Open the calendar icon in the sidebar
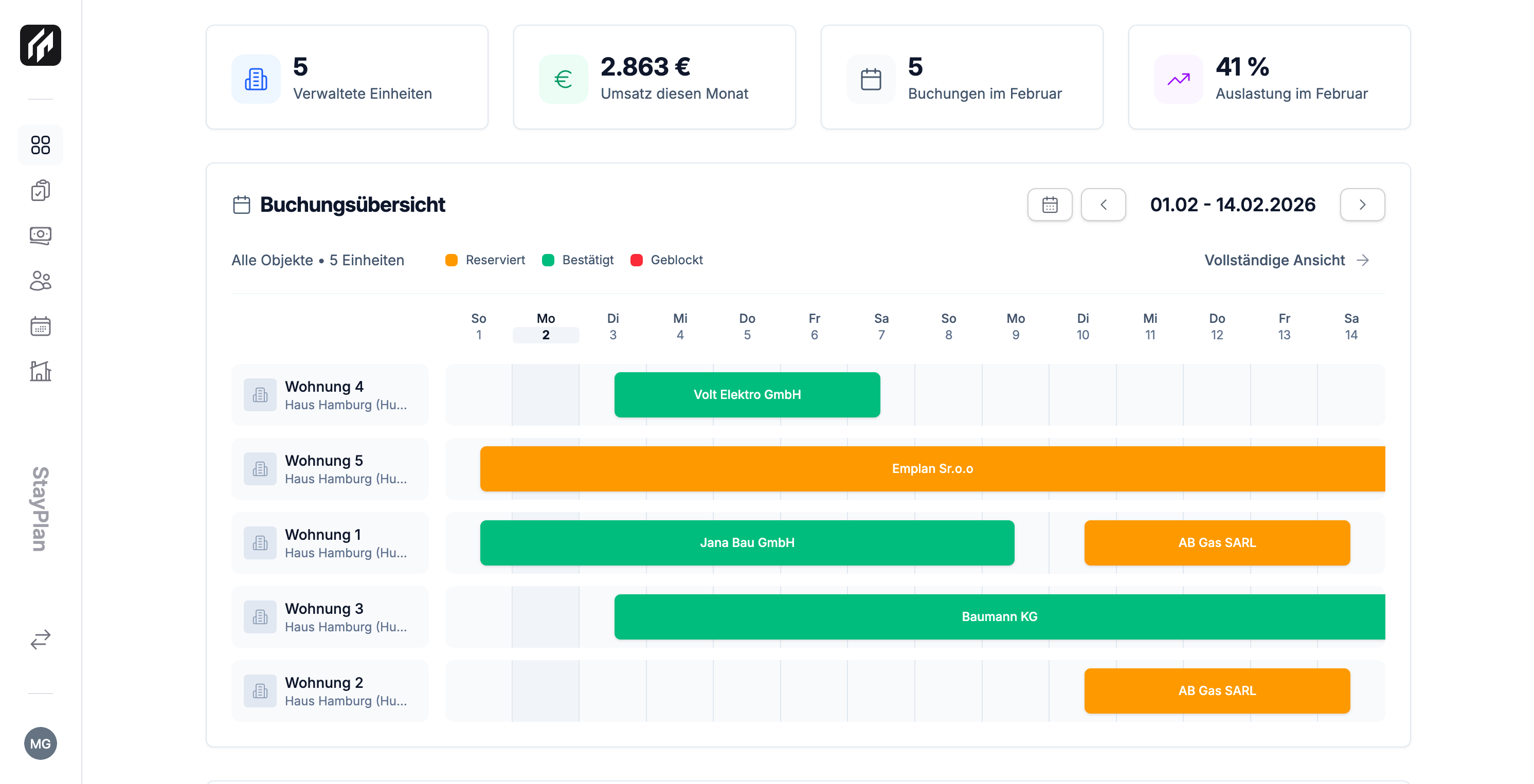 pos(41,326)
